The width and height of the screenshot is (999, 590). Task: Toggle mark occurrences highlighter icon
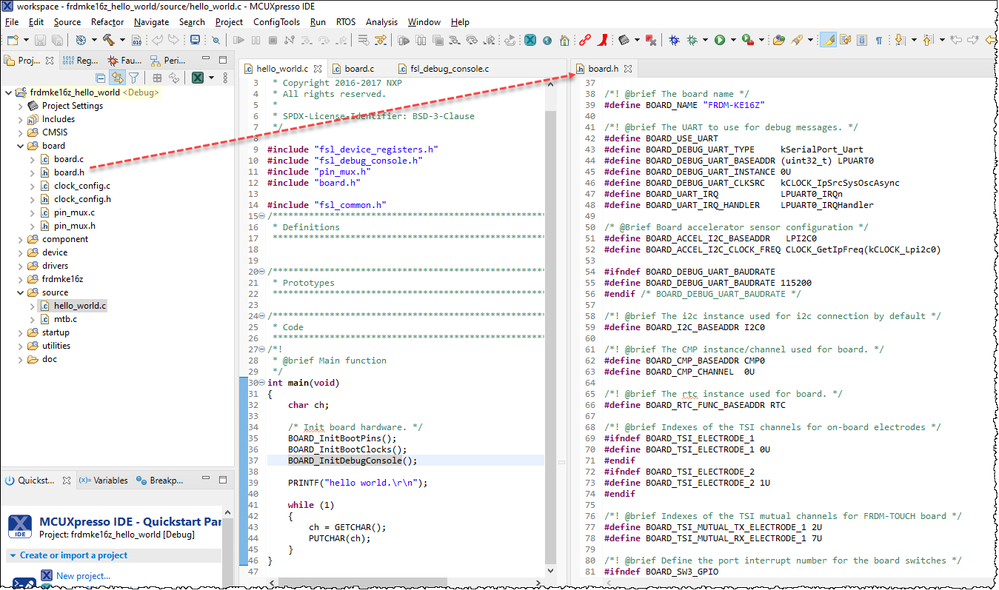pos(828,40)
